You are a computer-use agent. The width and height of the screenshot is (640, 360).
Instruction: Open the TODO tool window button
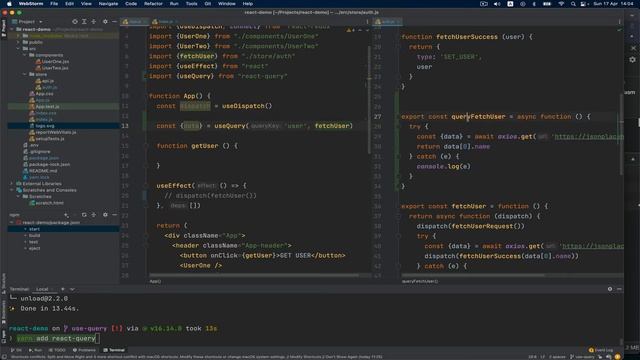[x=57, y=350]
